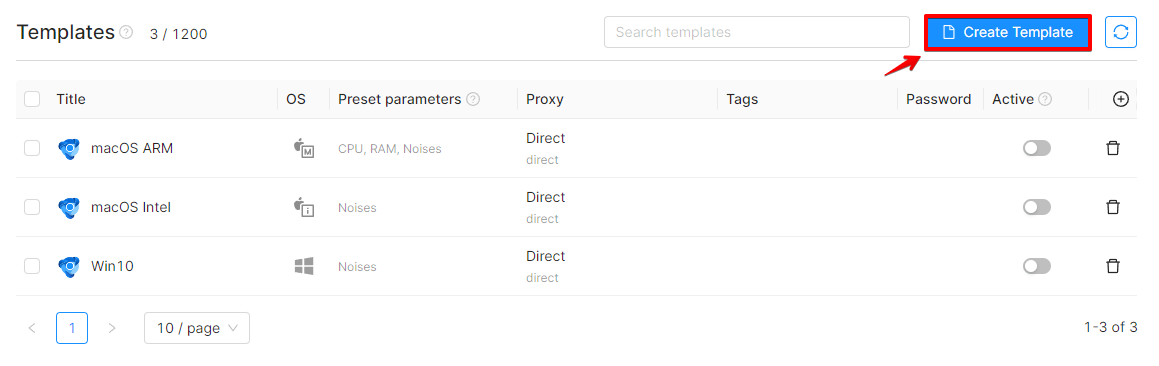Image resolution: width=1159 pixels, height=366 pixels.
Task: Delete the macOS ARM template via trash icon
Action: pos(1112,148)
